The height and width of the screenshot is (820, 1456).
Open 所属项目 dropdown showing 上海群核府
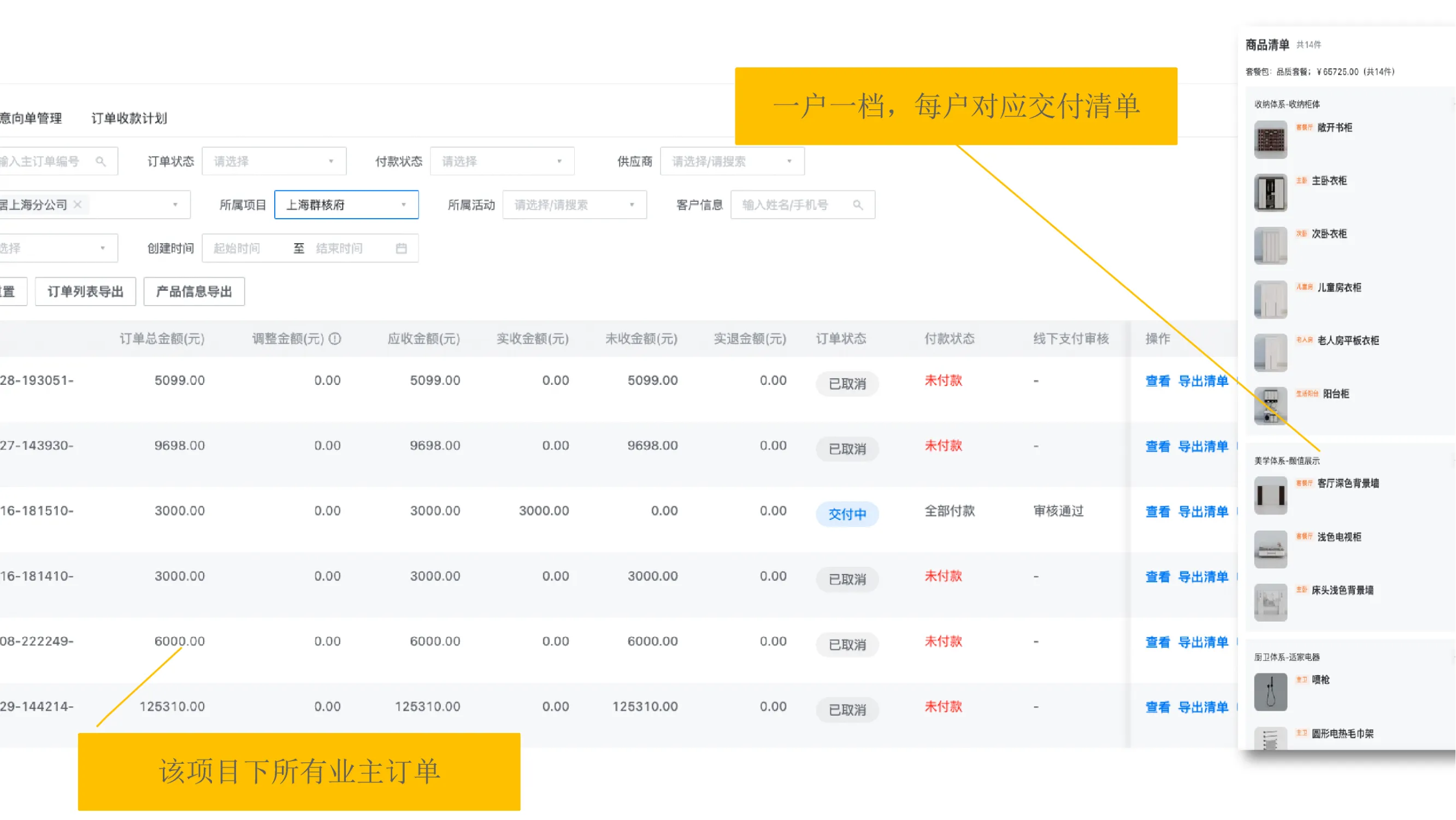click(x=346, y=204)
